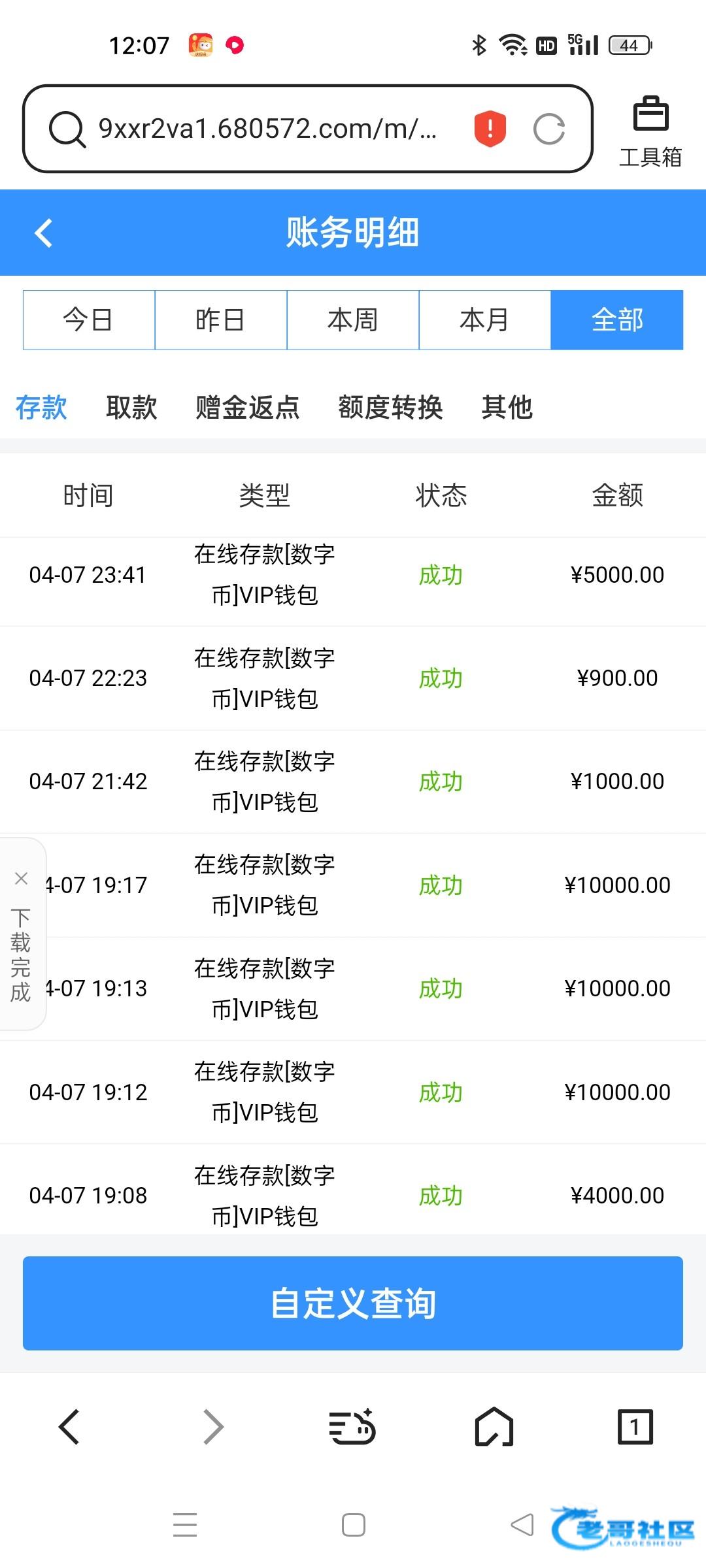
Task: Close the 下载完成 side popup
Action: [21, 878]
